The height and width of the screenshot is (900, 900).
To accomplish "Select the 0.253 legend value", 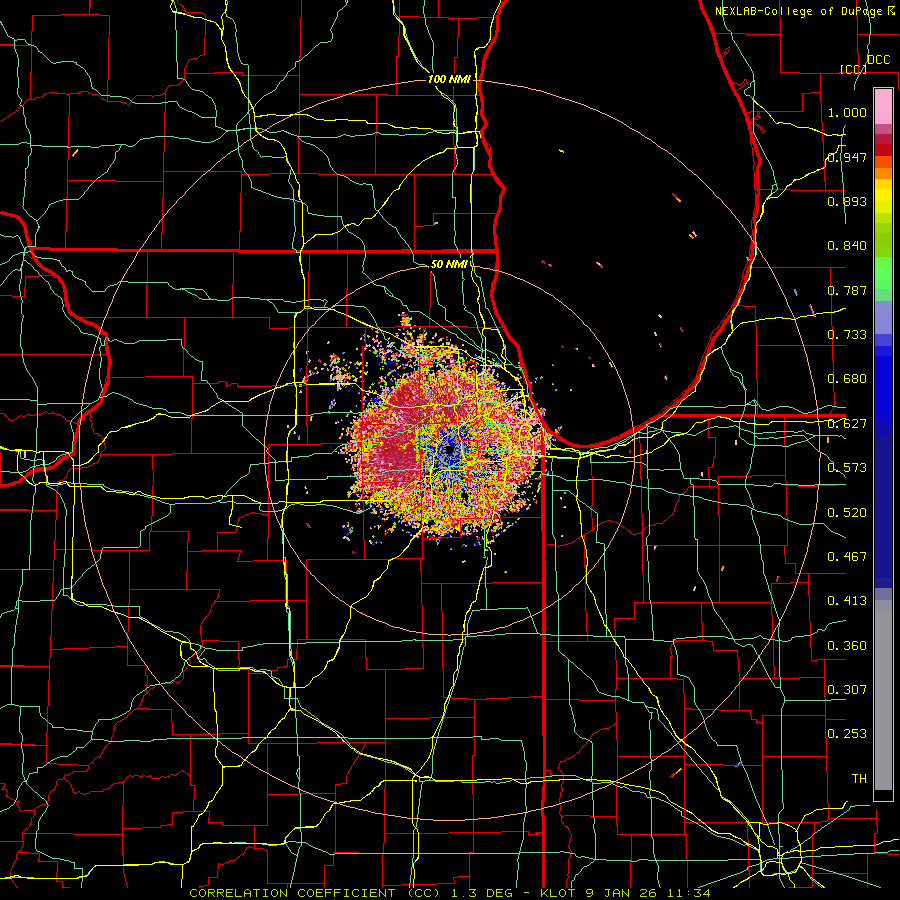I will [x=847, y=734].
